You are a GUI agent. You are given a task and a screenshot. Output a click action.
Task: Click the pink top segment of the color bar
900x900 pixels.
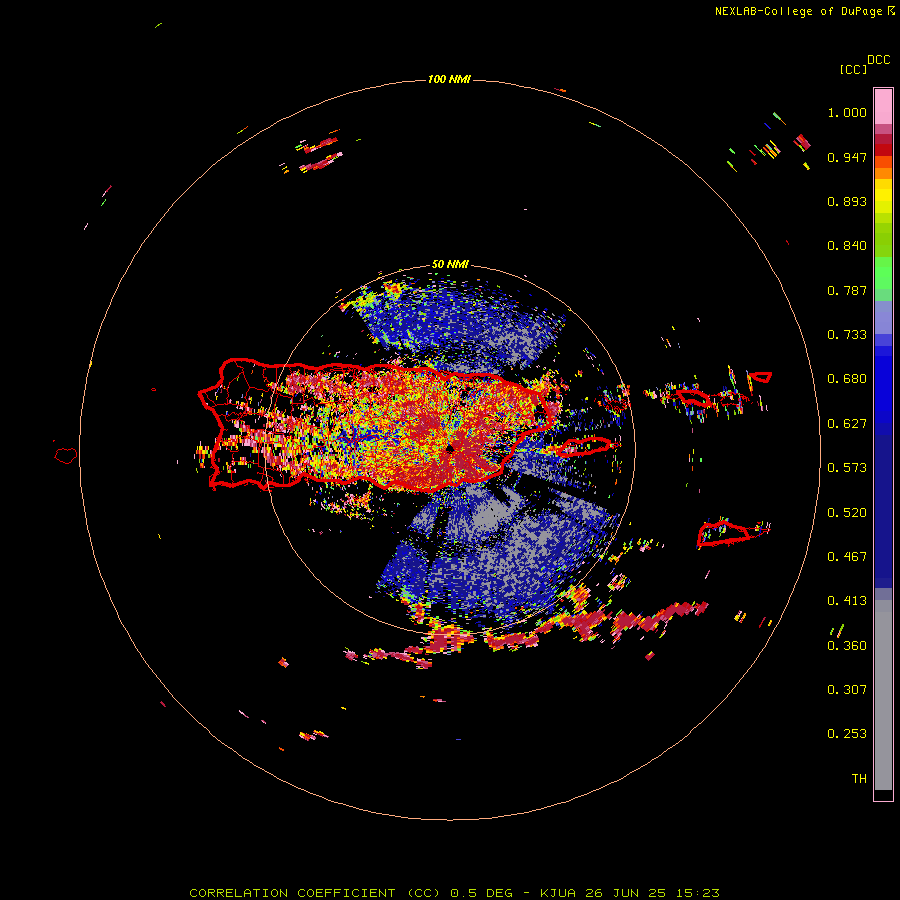(883, 106)
